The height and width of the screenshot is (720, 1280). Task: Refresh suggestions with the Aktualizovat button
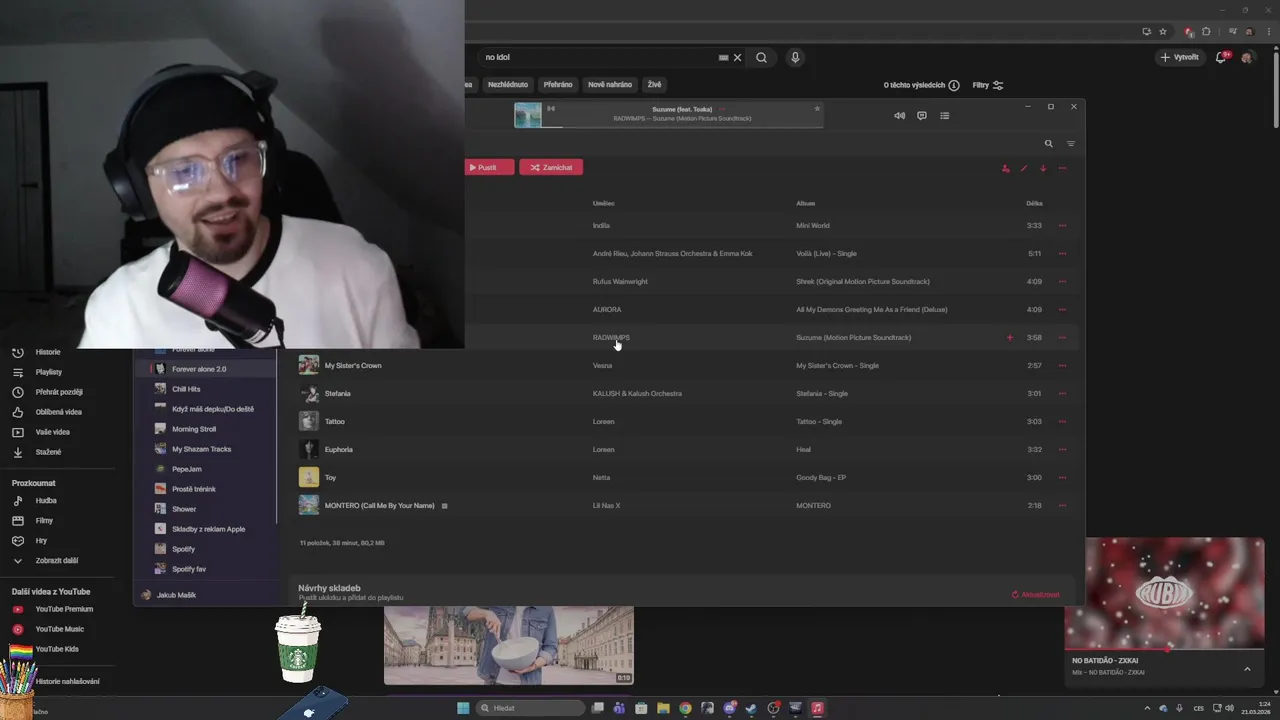[x=1036, y=594]
